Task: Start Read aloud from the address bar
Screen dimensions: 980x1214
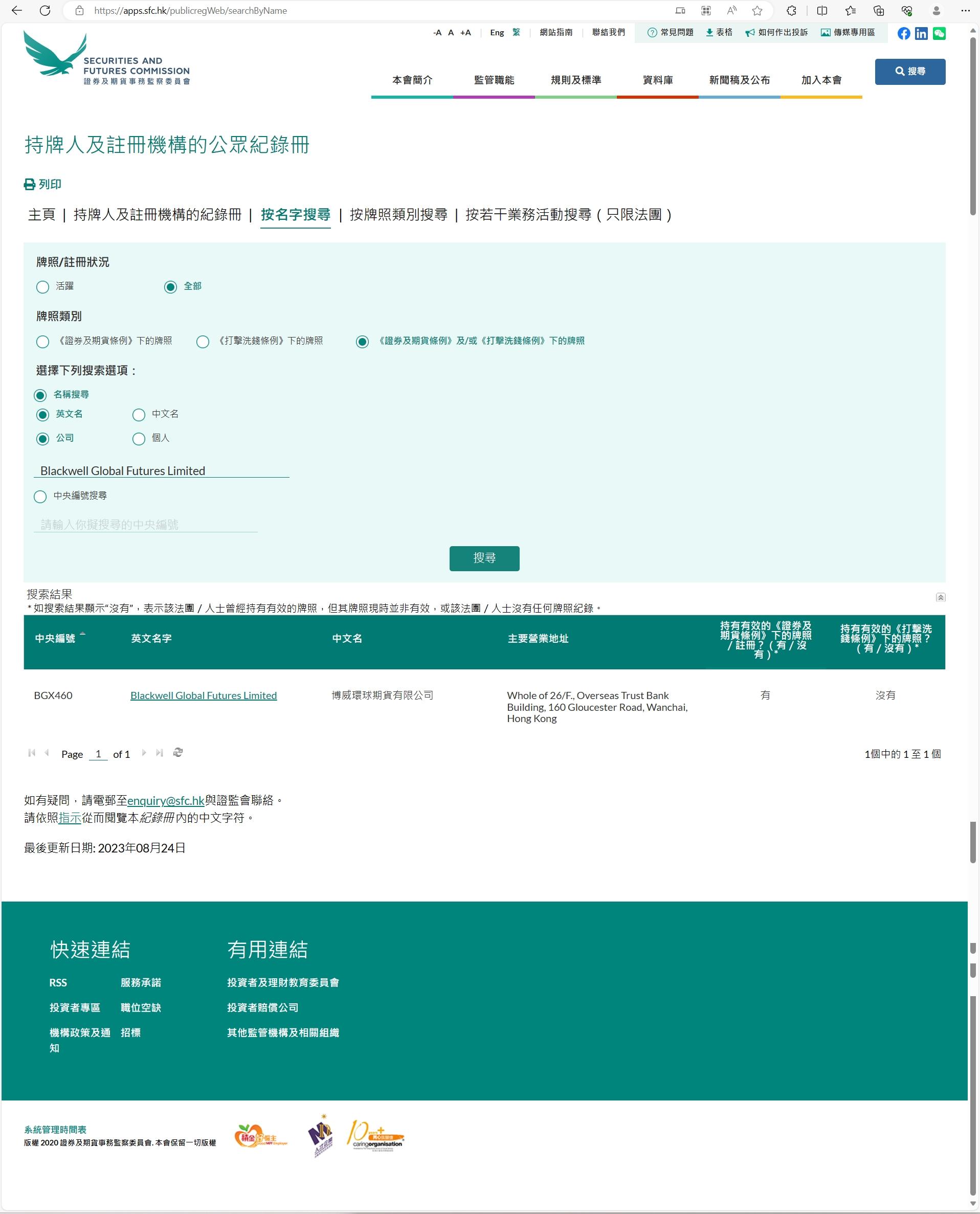Action: point(731,10)
